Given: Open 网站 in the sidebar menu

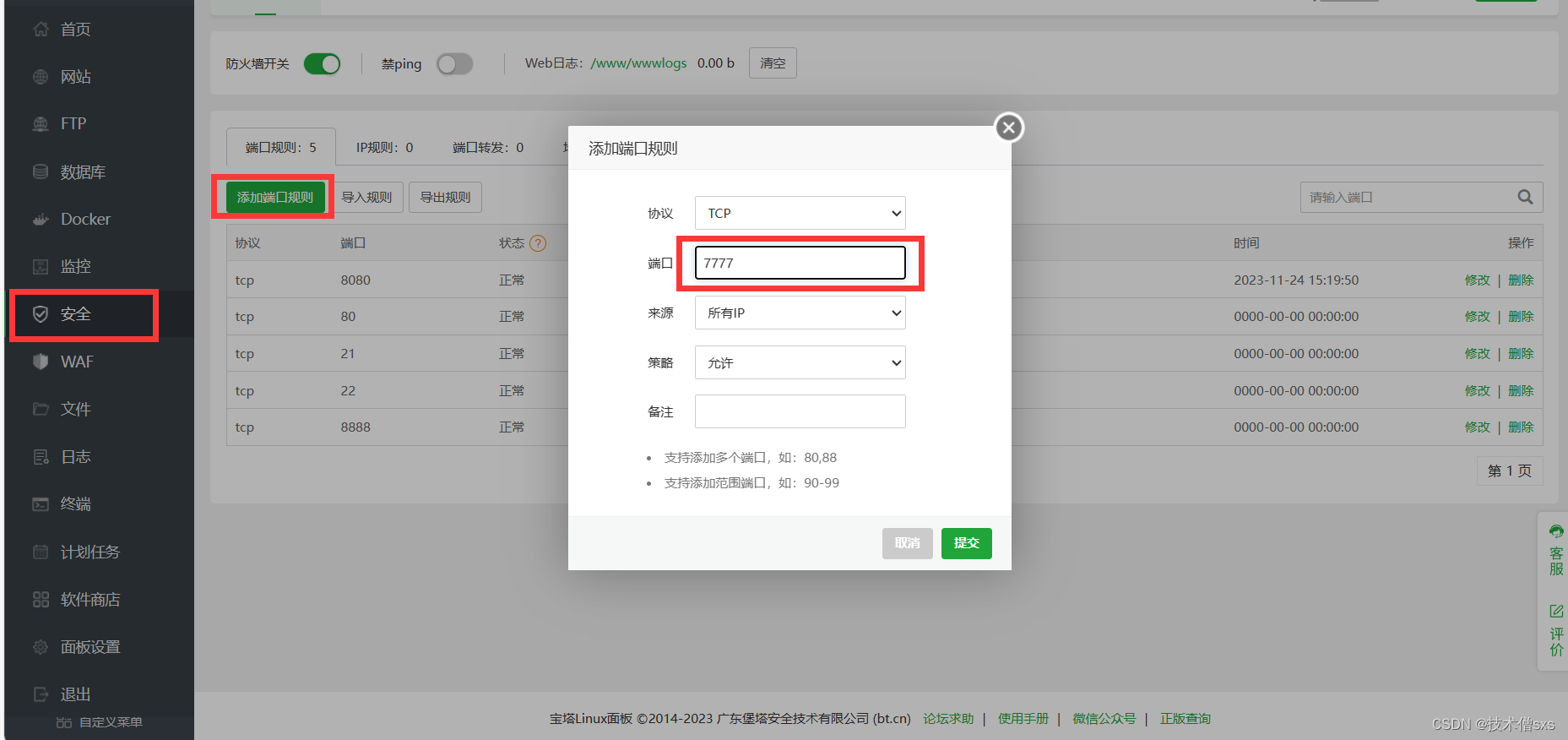Looking at the screenshot, I should pyautogui.click(x=76, y=77).
